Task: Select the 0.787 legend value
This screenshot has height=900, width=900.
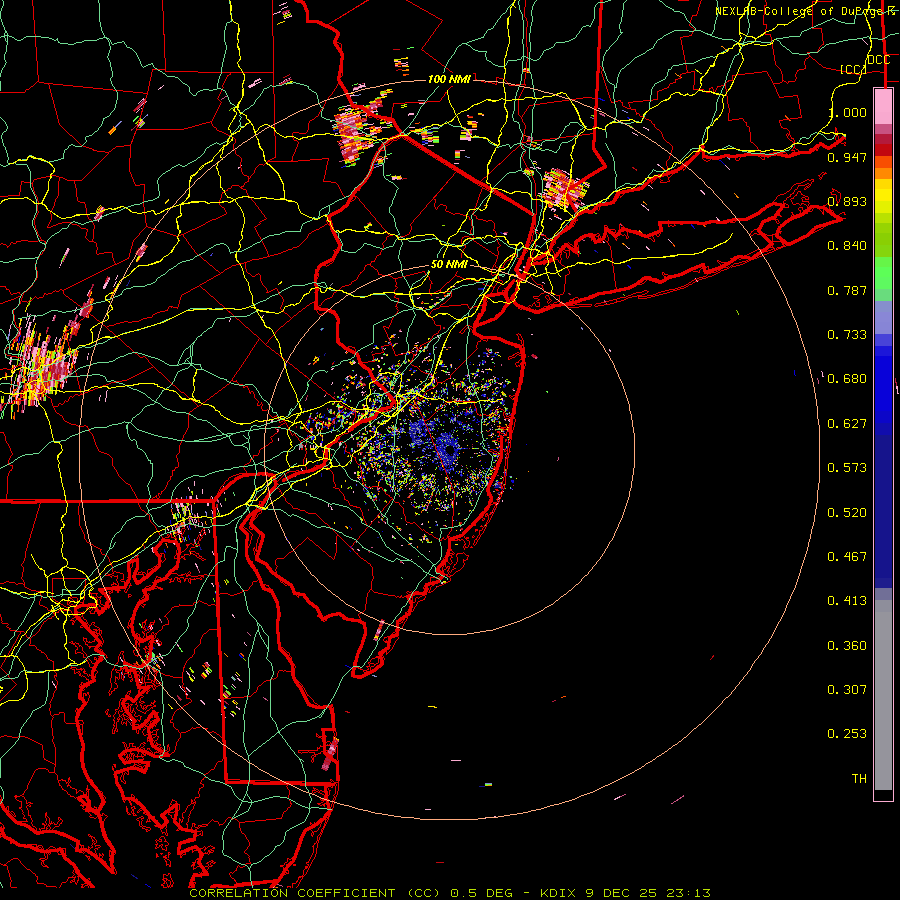Action: (847, 290)
